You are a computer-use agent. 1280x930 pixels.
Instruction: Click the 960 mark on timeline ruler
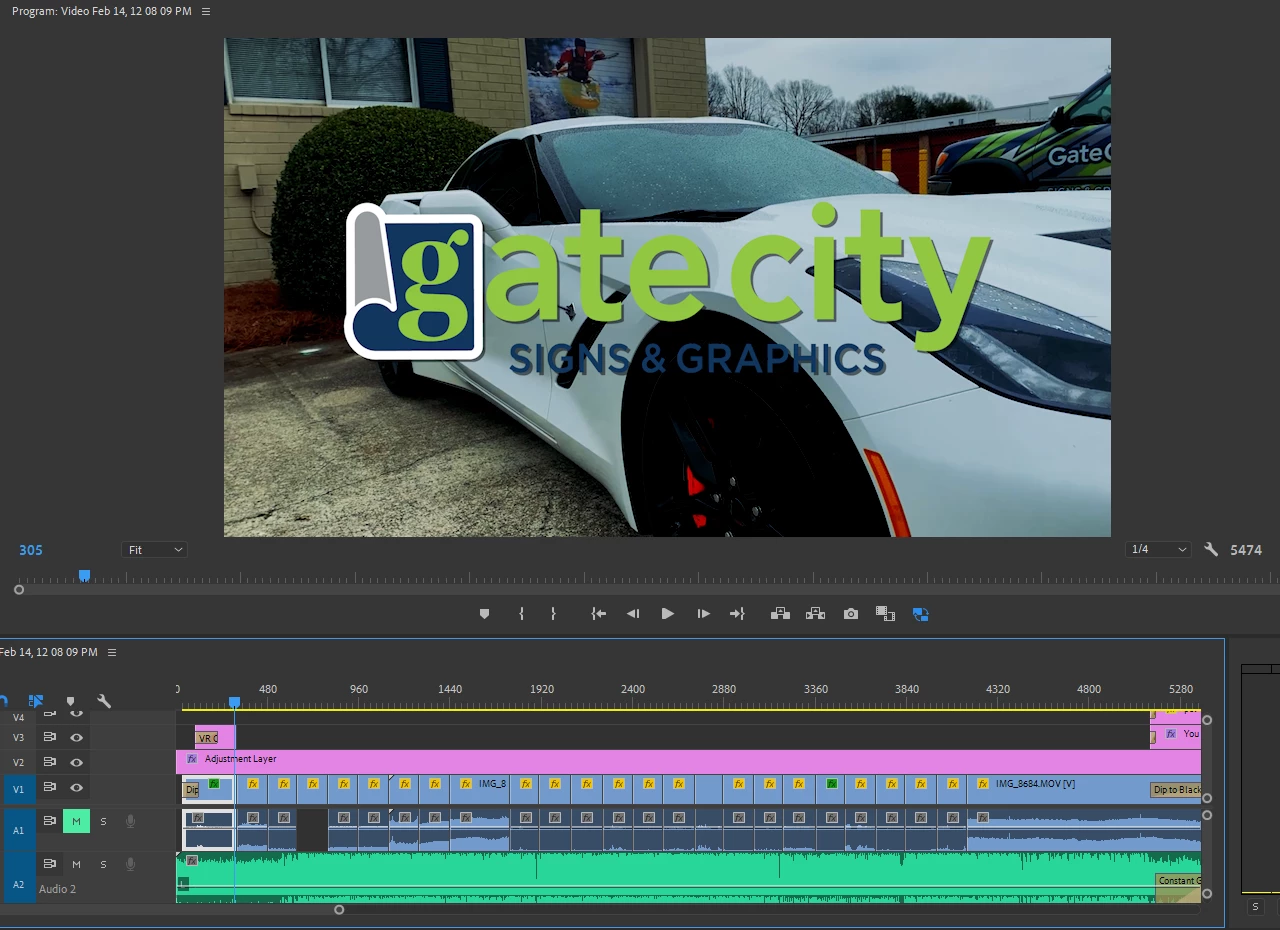pos(359,689)
